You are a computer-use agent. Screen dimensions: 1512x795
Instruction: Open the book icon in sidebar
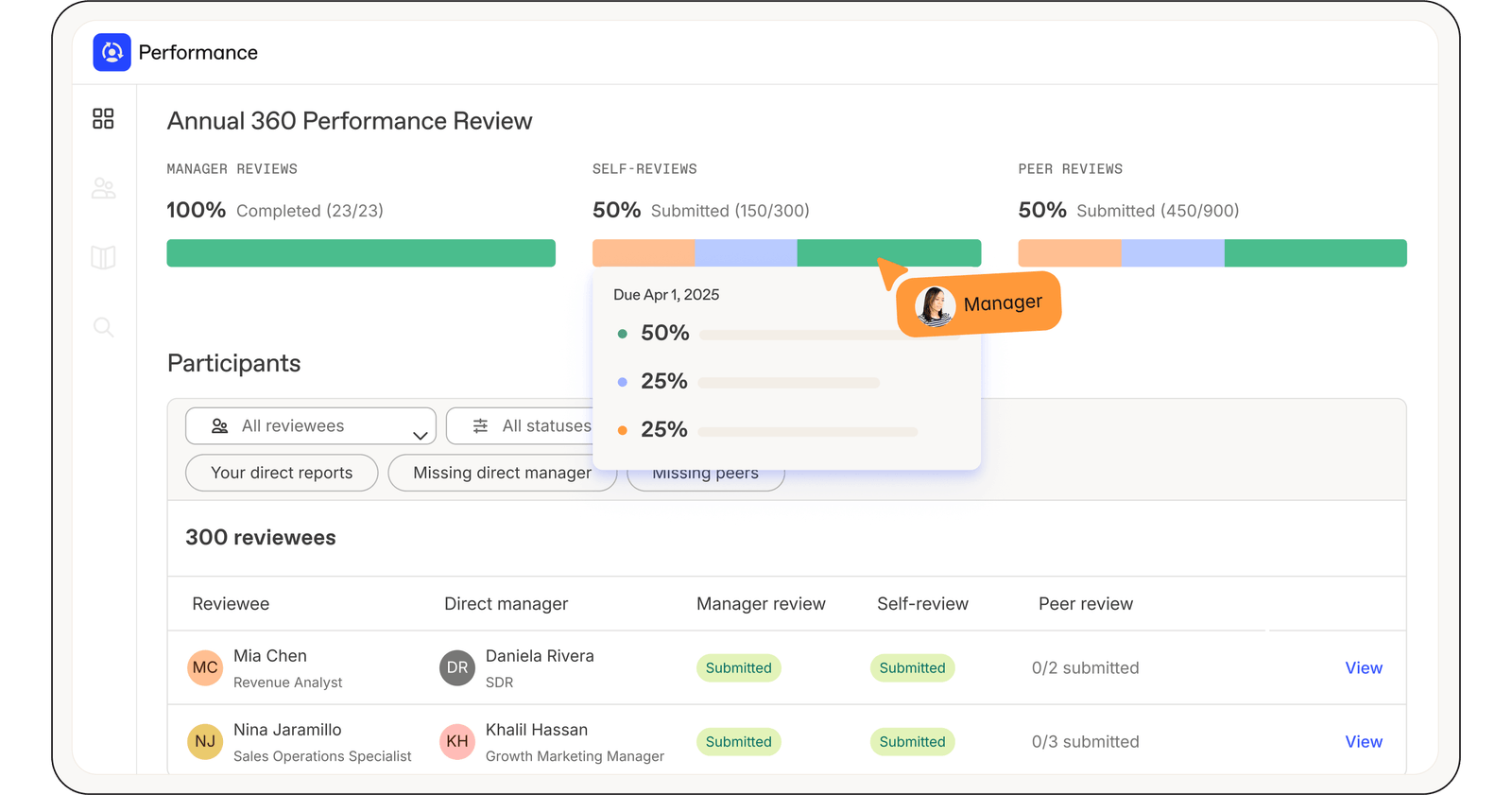point(103,257)
